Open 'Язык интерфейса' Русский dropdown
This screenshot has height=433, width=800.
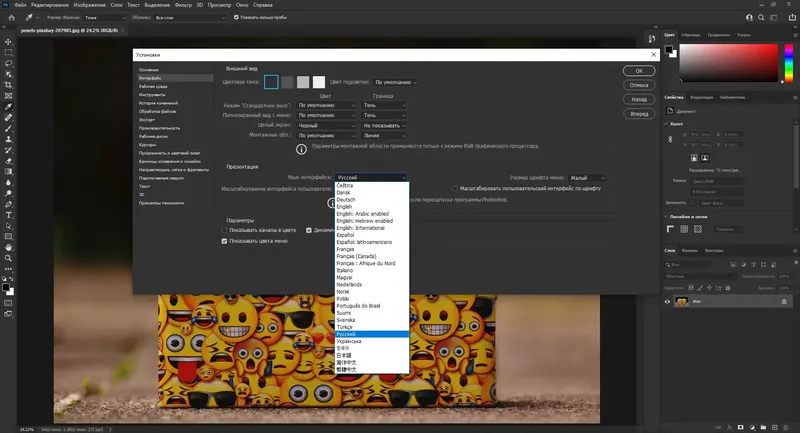[x=371, y=177]
